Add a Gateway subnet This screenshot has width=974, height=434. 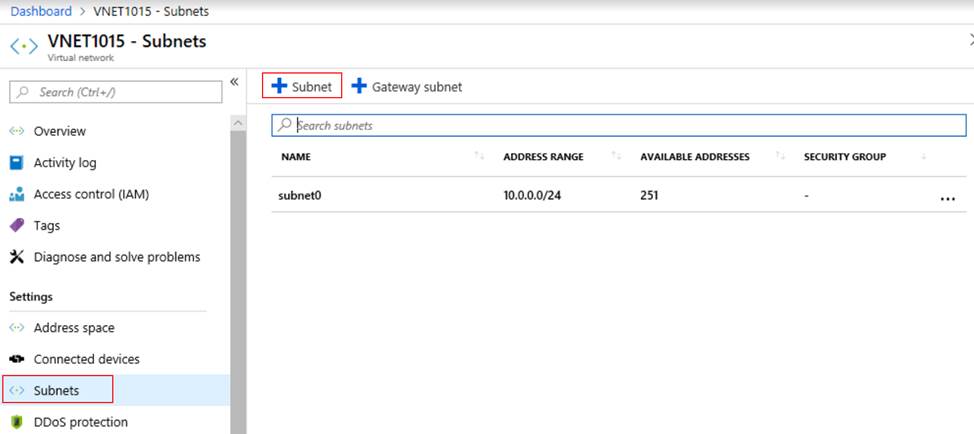(406, 87)
